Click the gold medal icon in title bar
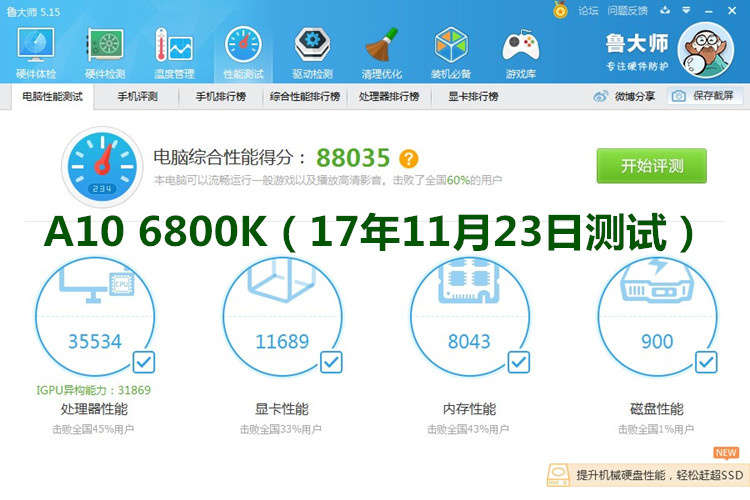Viewport: 750px width, 500px height. coord(560,10)
